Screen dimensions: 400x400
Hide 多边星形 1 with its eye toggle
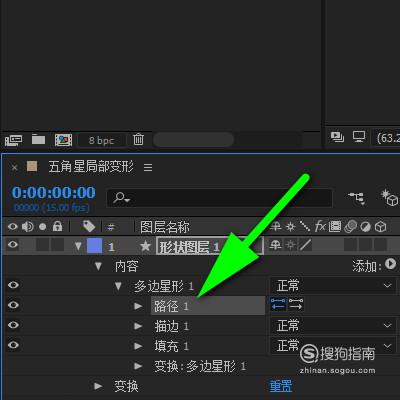[x=13, y=285]
